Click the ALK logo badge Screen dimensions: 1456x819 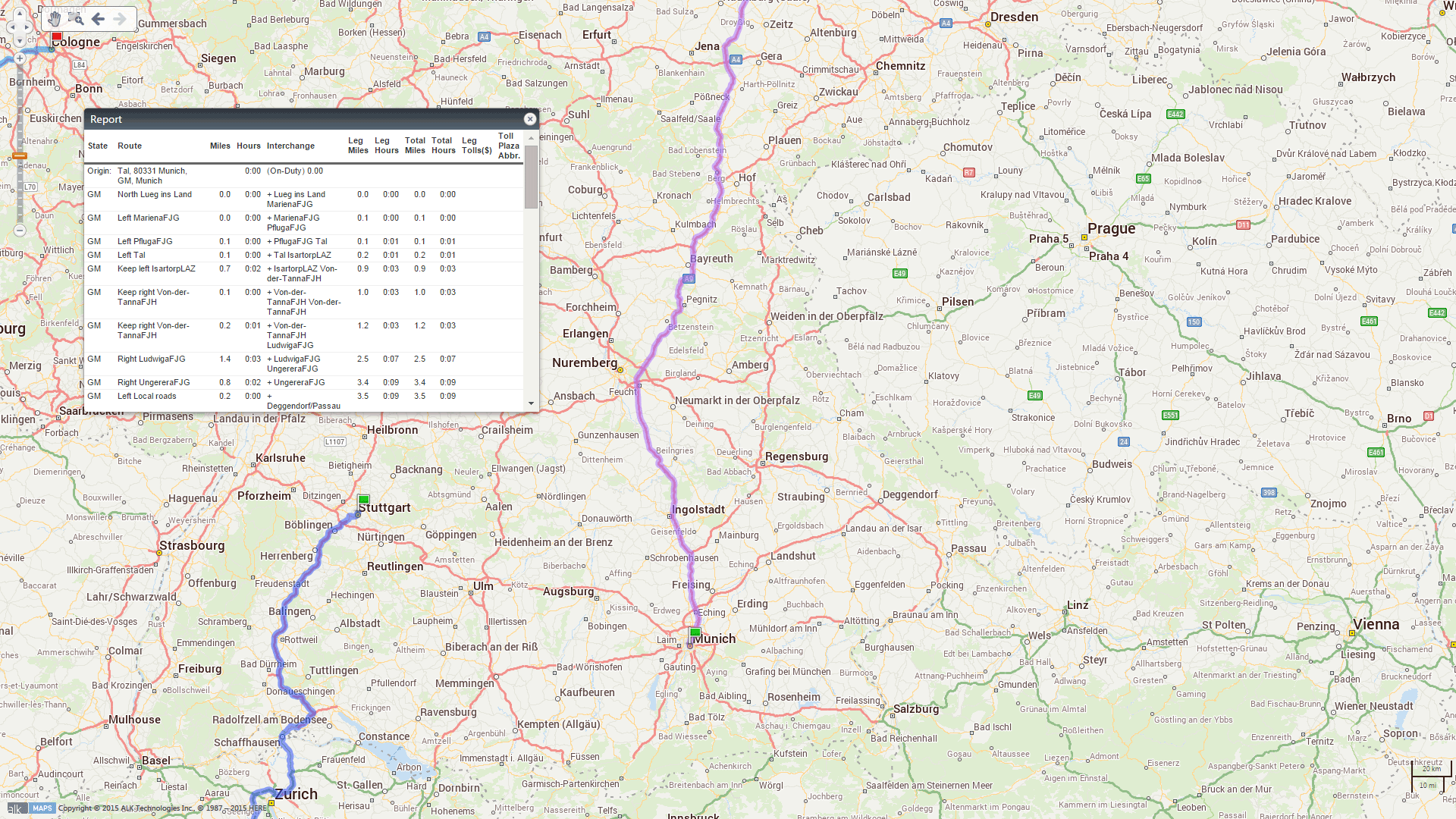(17, 808)
